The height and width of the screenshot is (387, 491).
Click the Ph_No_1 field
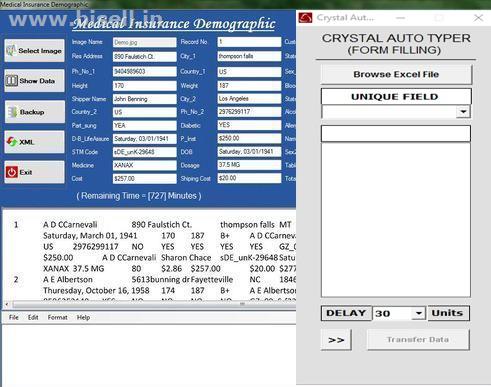click(x=144, y=71)
